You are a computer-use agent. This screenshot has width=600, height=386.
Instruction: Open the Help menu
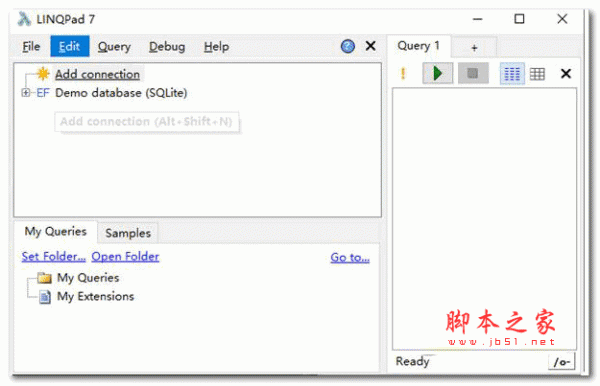(x=216, y=47)
